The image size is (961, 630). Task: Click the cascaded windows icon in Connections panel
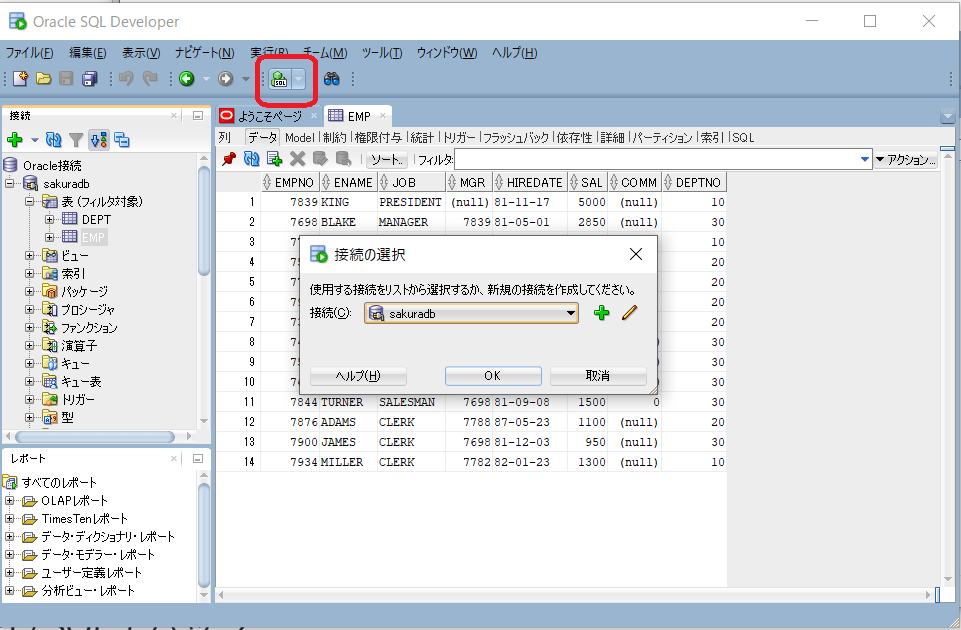click(x=122, y=140)
